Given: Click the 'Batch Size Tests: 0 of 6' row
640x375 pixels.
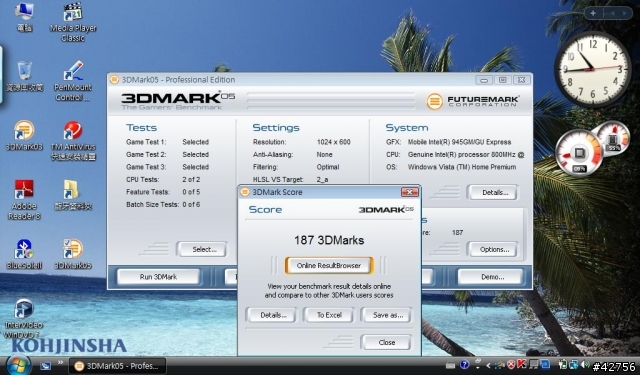Looking at the screenshot, I should click(x=163, y=204).
